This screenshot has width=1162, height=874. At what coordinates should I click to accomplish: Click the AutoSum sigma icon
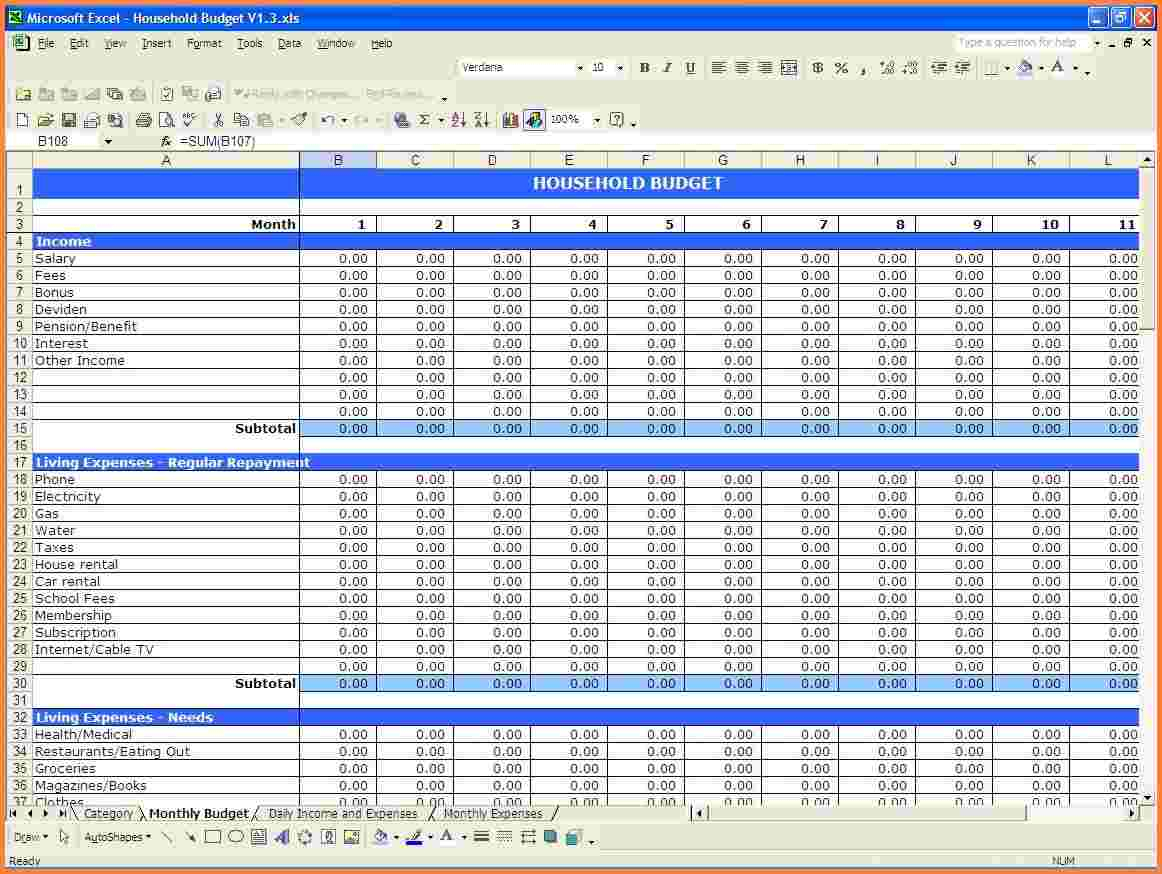424,120
